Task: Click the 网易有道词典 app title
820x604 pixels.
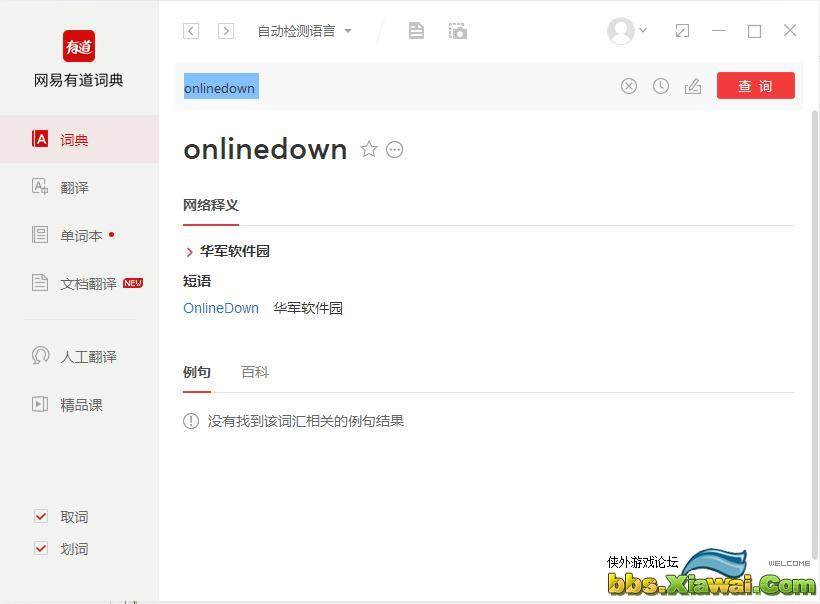Action: point(79,80)
